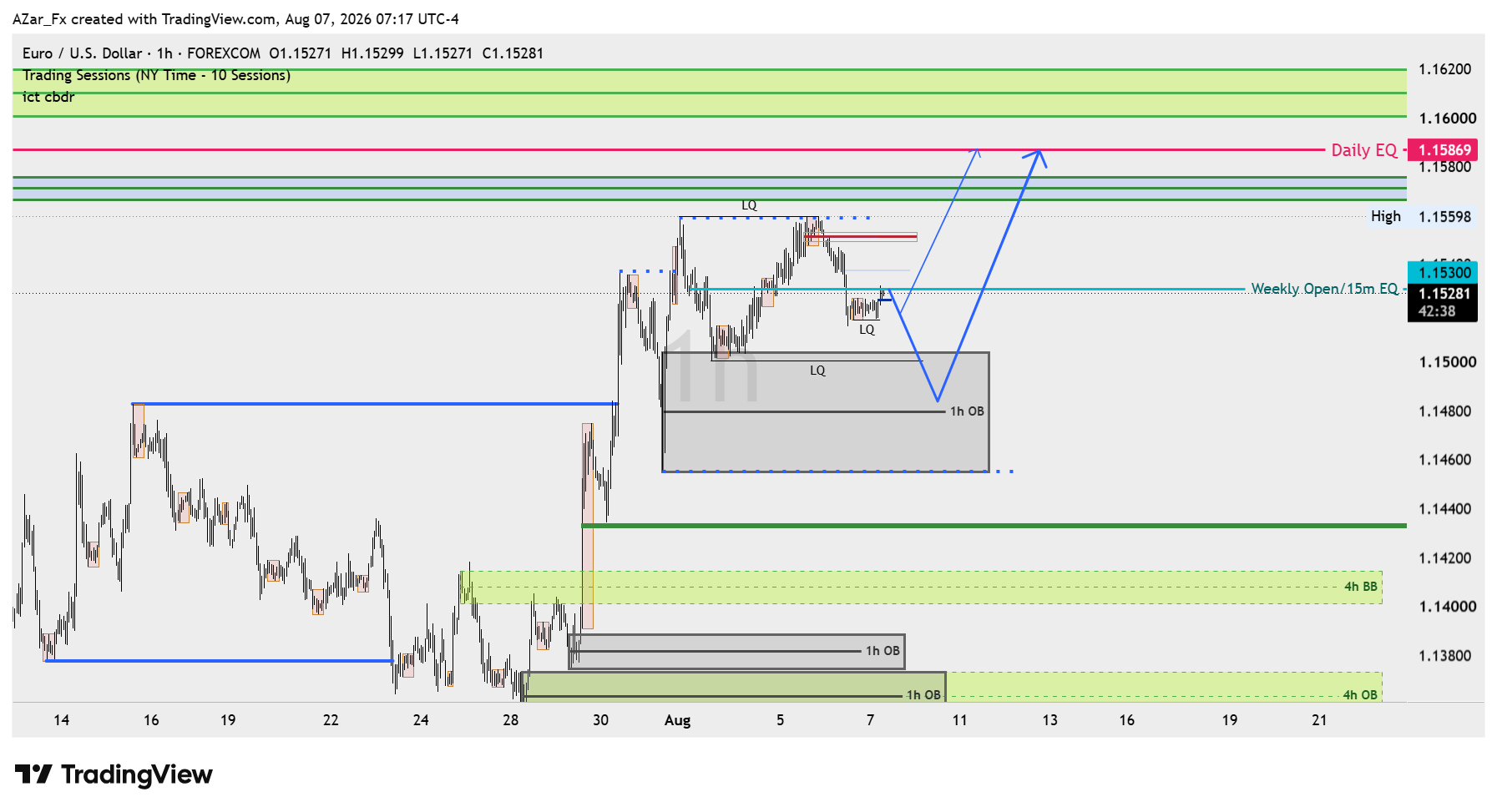
Task: Click the pink 'Daily EQ' line label
Action: 1364,150
